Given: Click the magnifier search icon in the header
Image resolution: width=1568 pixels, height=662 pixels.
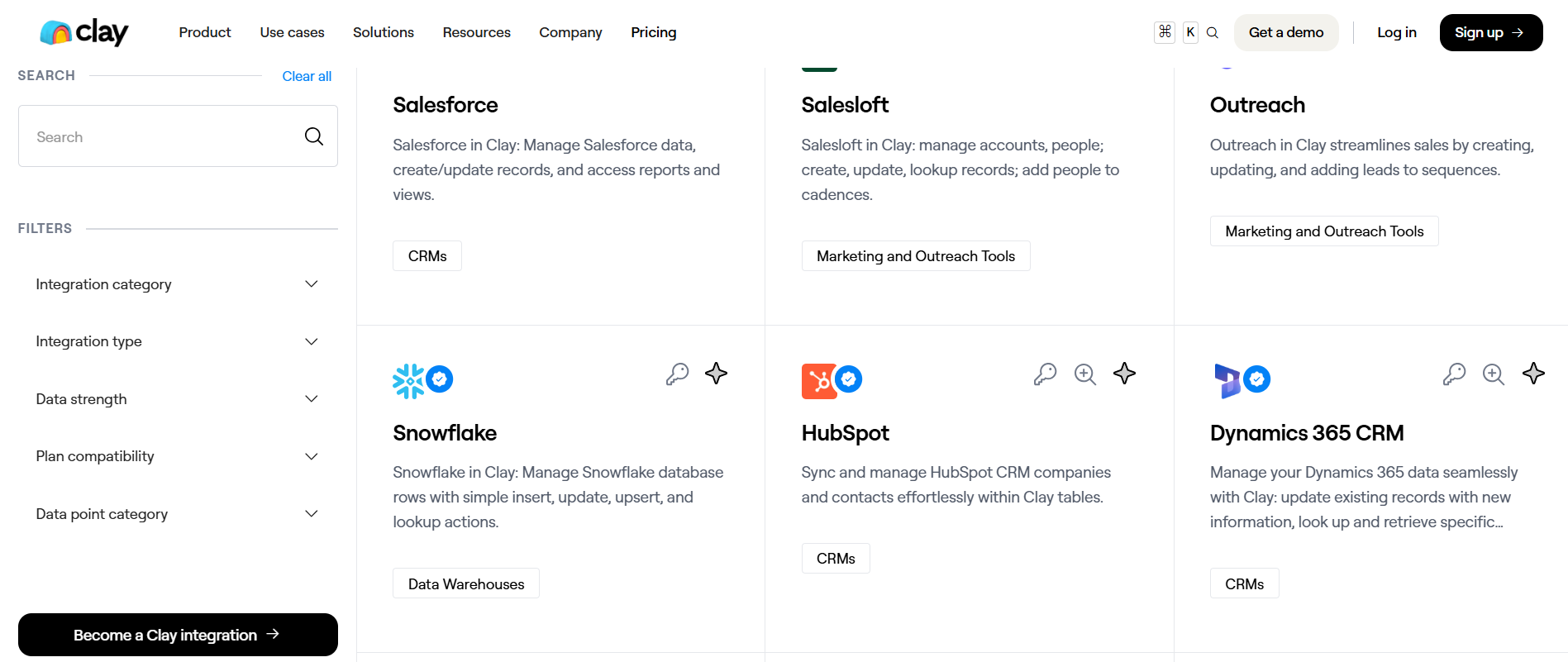Looking at the screenshot, I should [x=1213, y=33].
